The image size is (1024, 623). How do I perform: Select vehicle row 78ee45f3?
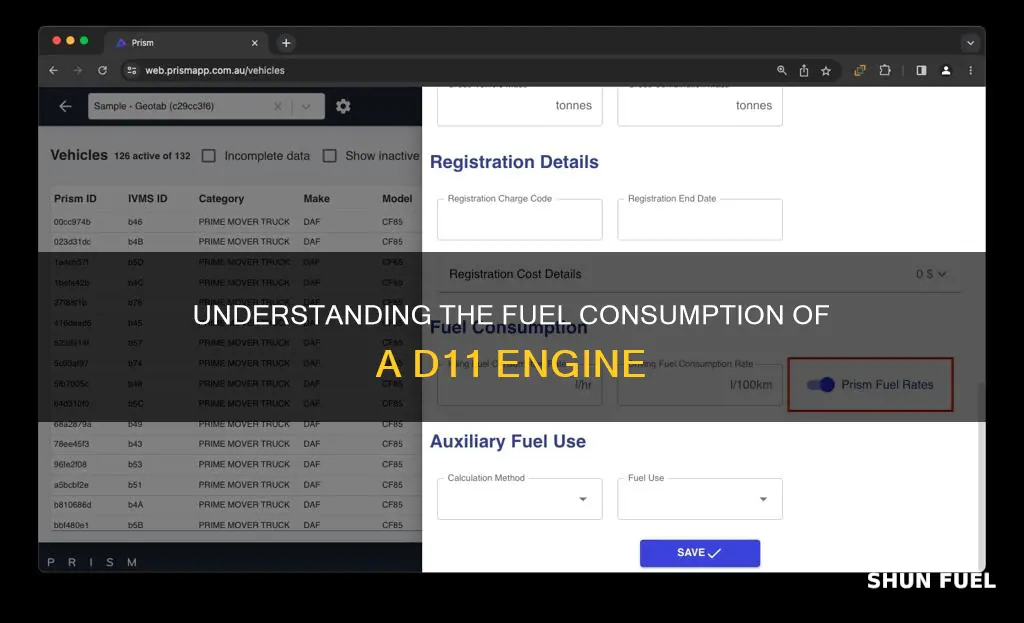click(235, 444)
